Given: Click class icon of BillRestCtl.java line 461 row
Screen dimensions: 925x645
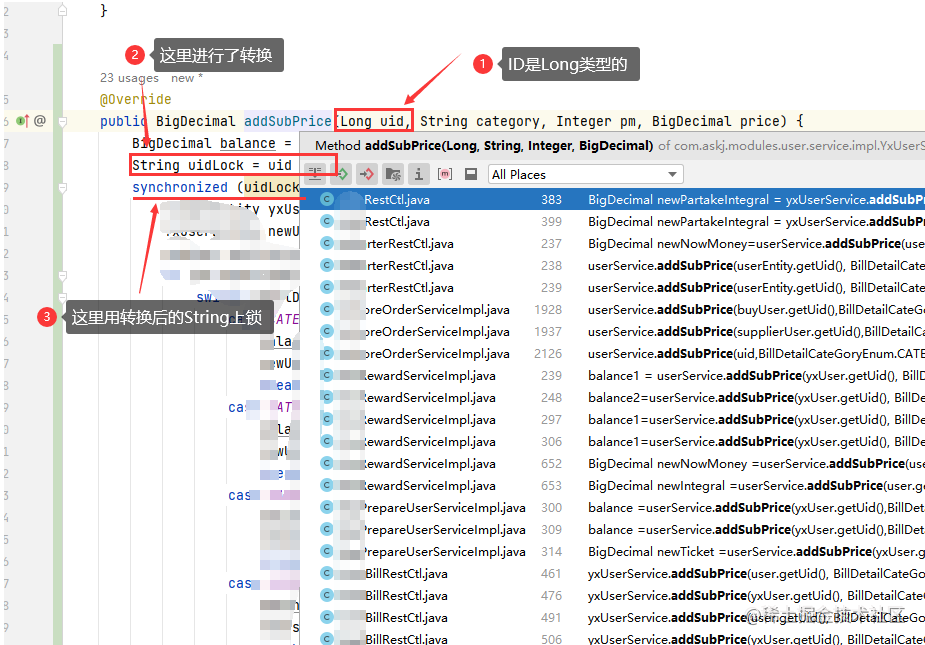Looking at the screenshot, I should 327,574.
